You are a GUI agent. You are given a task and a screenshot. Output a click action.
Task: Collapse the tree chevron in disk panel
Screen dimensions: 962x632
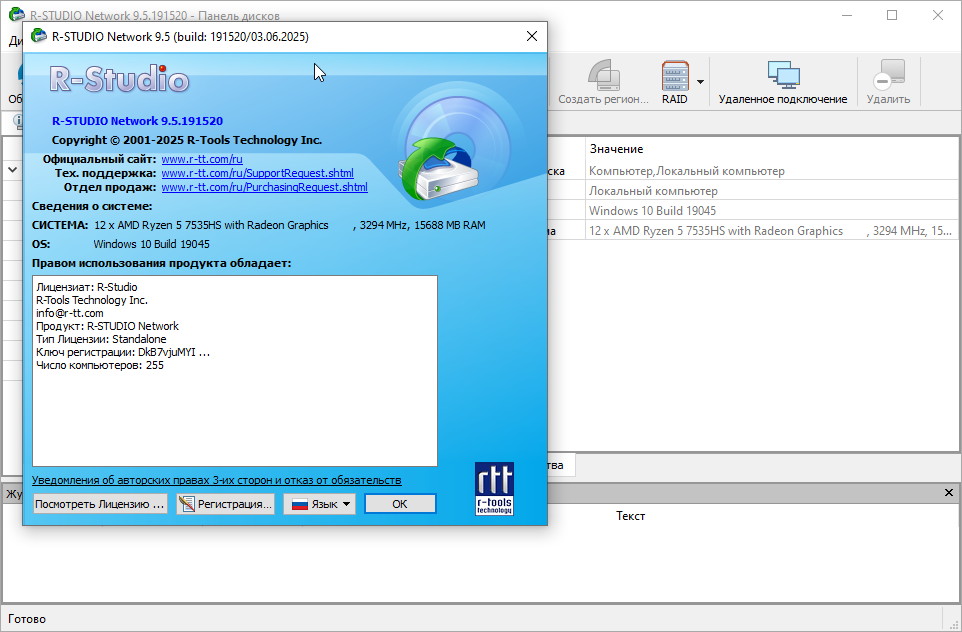(12, 171)
